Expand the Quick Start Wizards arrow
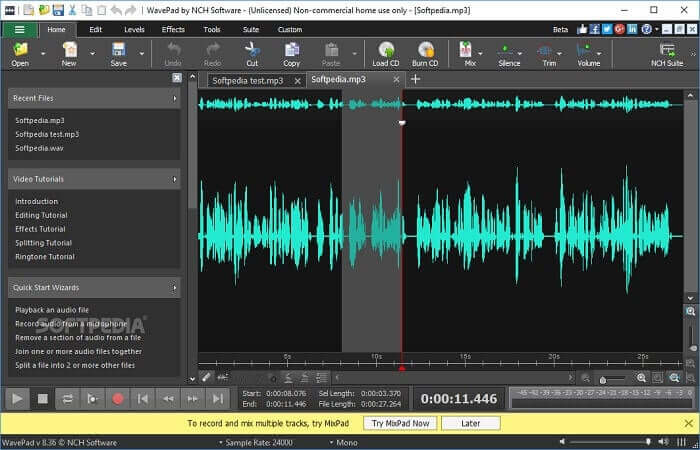 [175, 288]
